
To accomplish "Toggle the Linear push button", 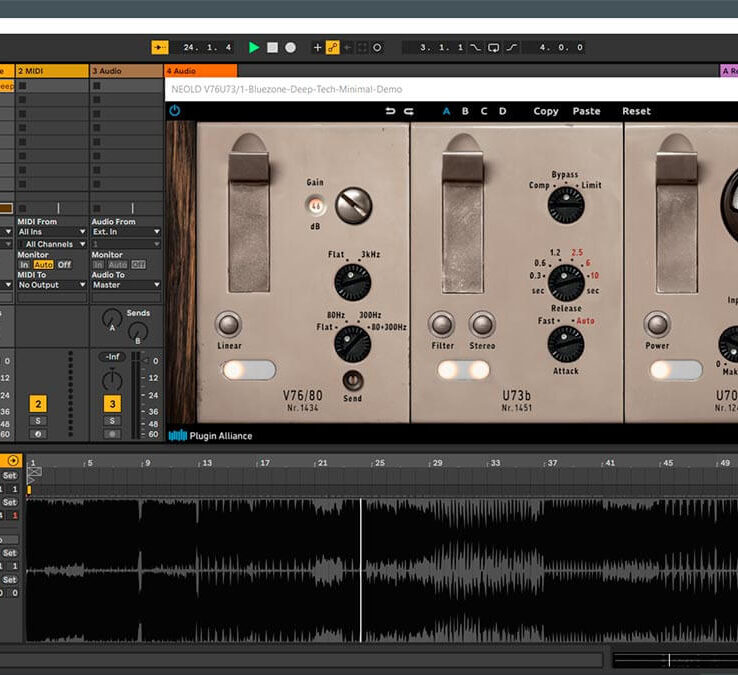I will pyautogui.click(x=229, y=324).
